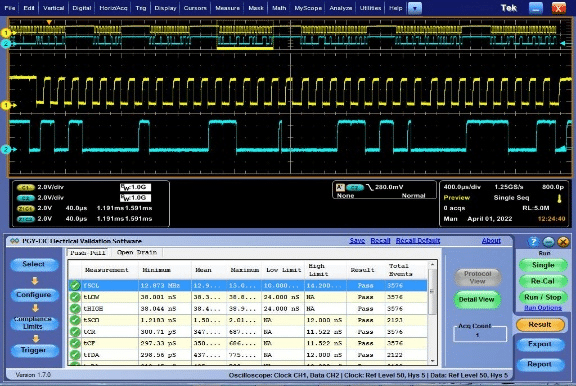The width and height of the screenshot is (576, 386).
Task: Open the Measure menu
Action: pos(227,8)
